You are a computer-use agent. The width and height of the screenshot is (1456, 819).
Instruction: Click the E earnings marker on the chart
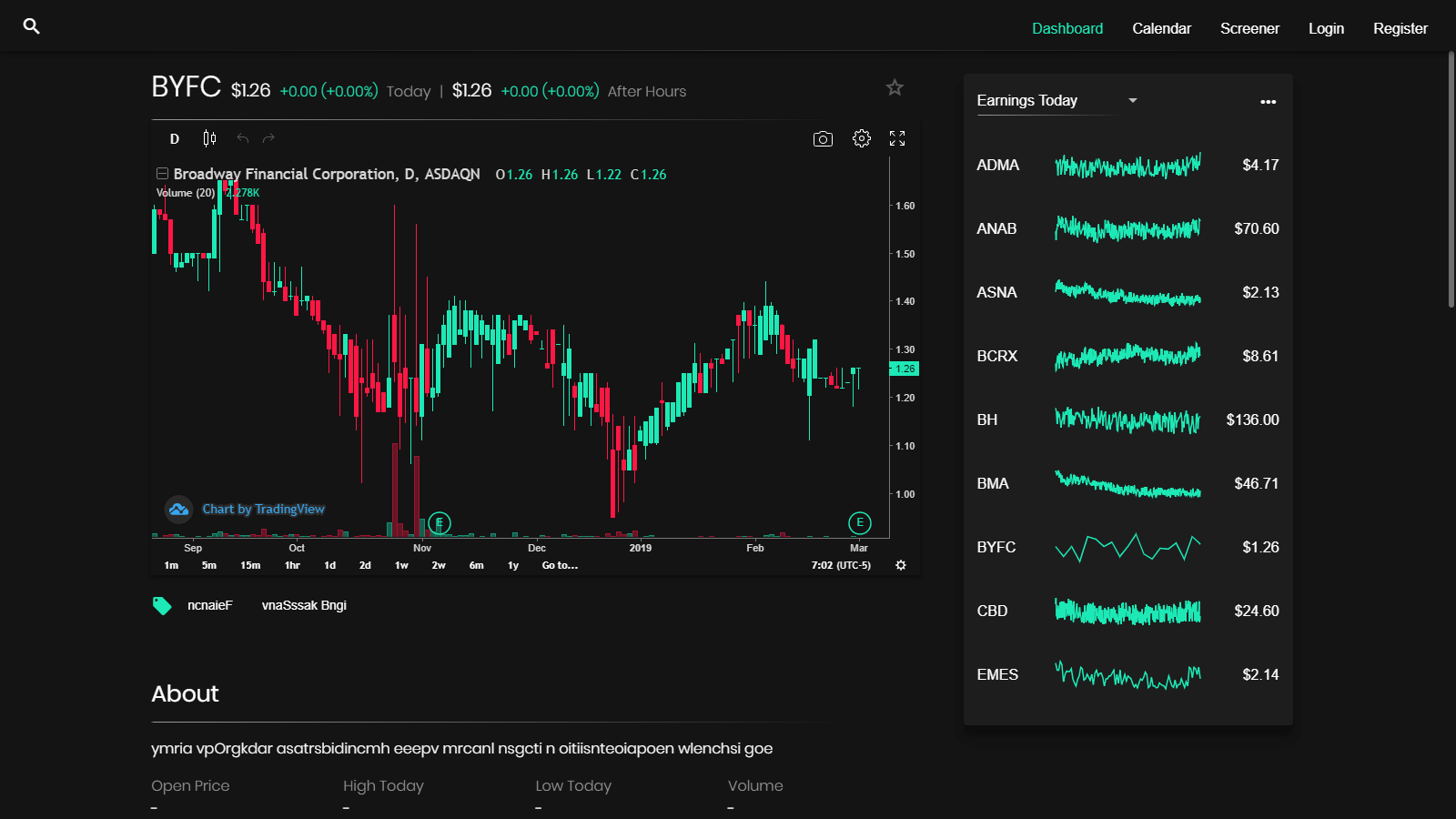(x=439, y=522)
